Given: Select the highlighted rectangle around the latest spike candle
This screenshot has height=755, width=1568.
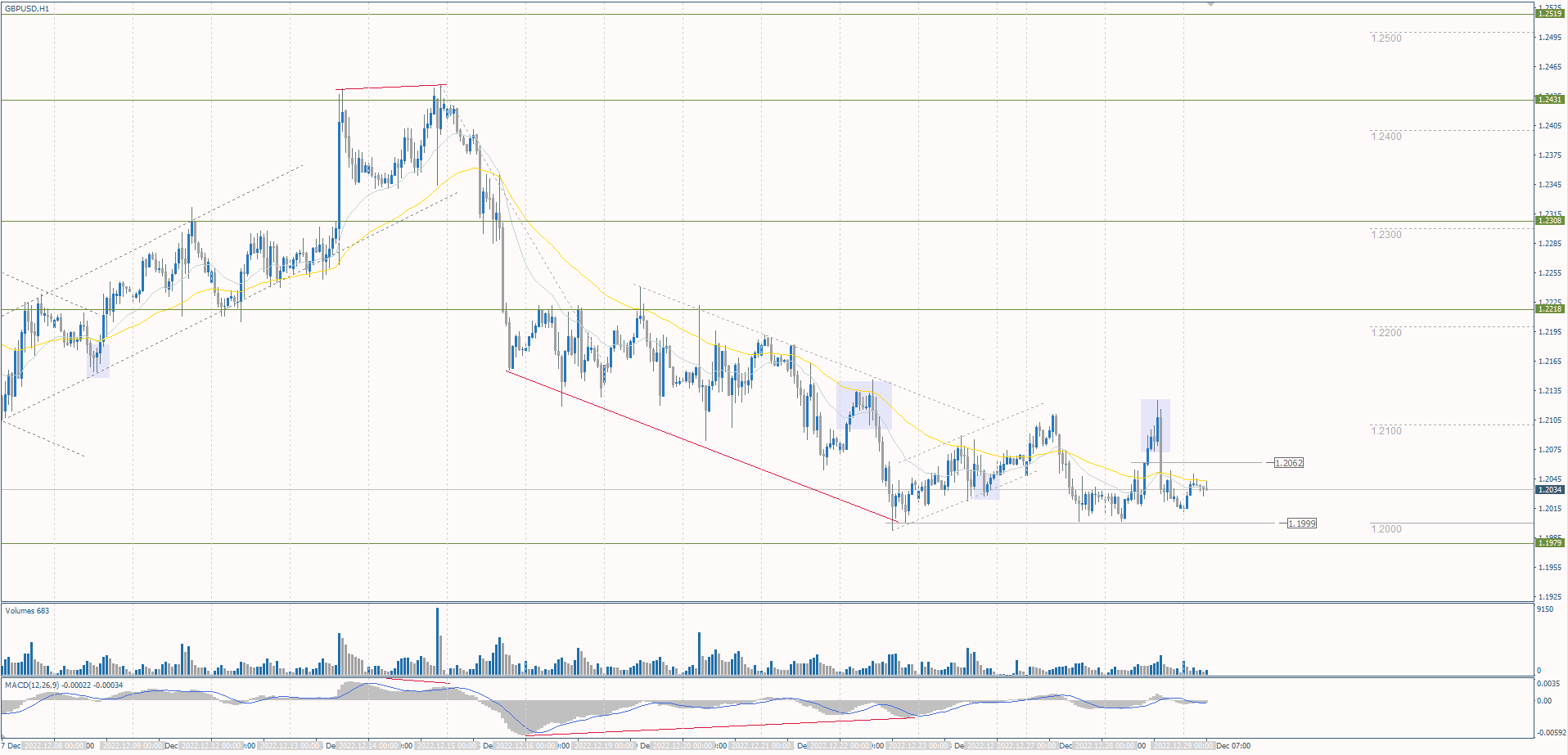Looking at the screenshot, I should point(1156,425).
